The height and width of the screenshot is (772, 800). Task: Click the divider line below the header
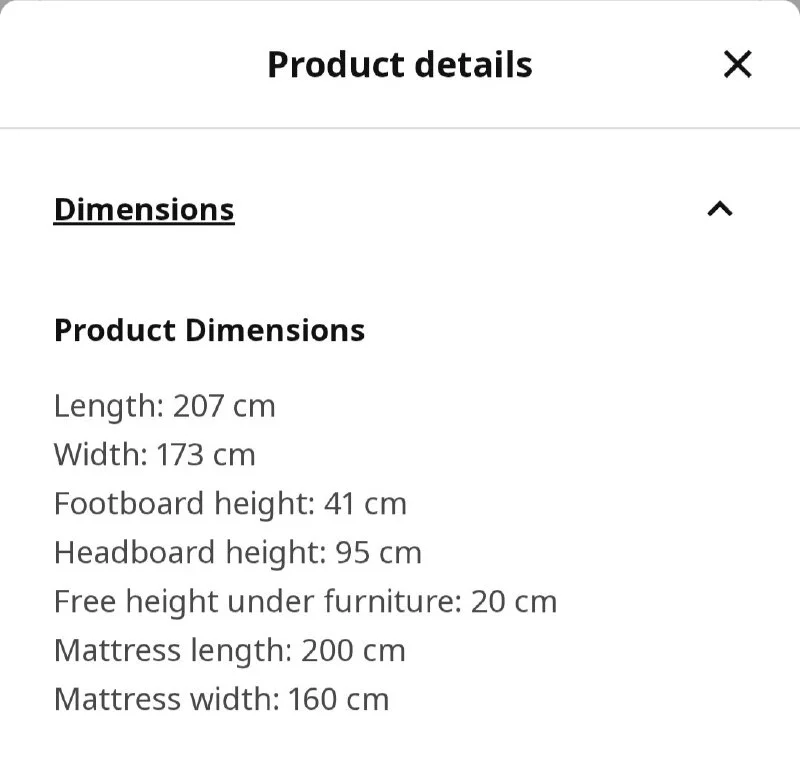coord(400,128)
